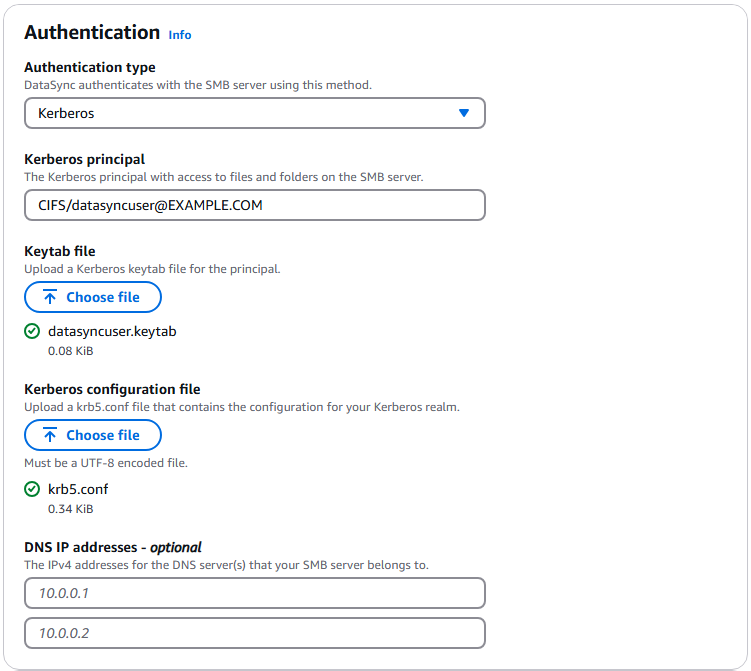The height and width of the screenshot is (671, 751).
Task: Click green checkmark next to datasyncuser.keytab
Action: tap(32, 331)
